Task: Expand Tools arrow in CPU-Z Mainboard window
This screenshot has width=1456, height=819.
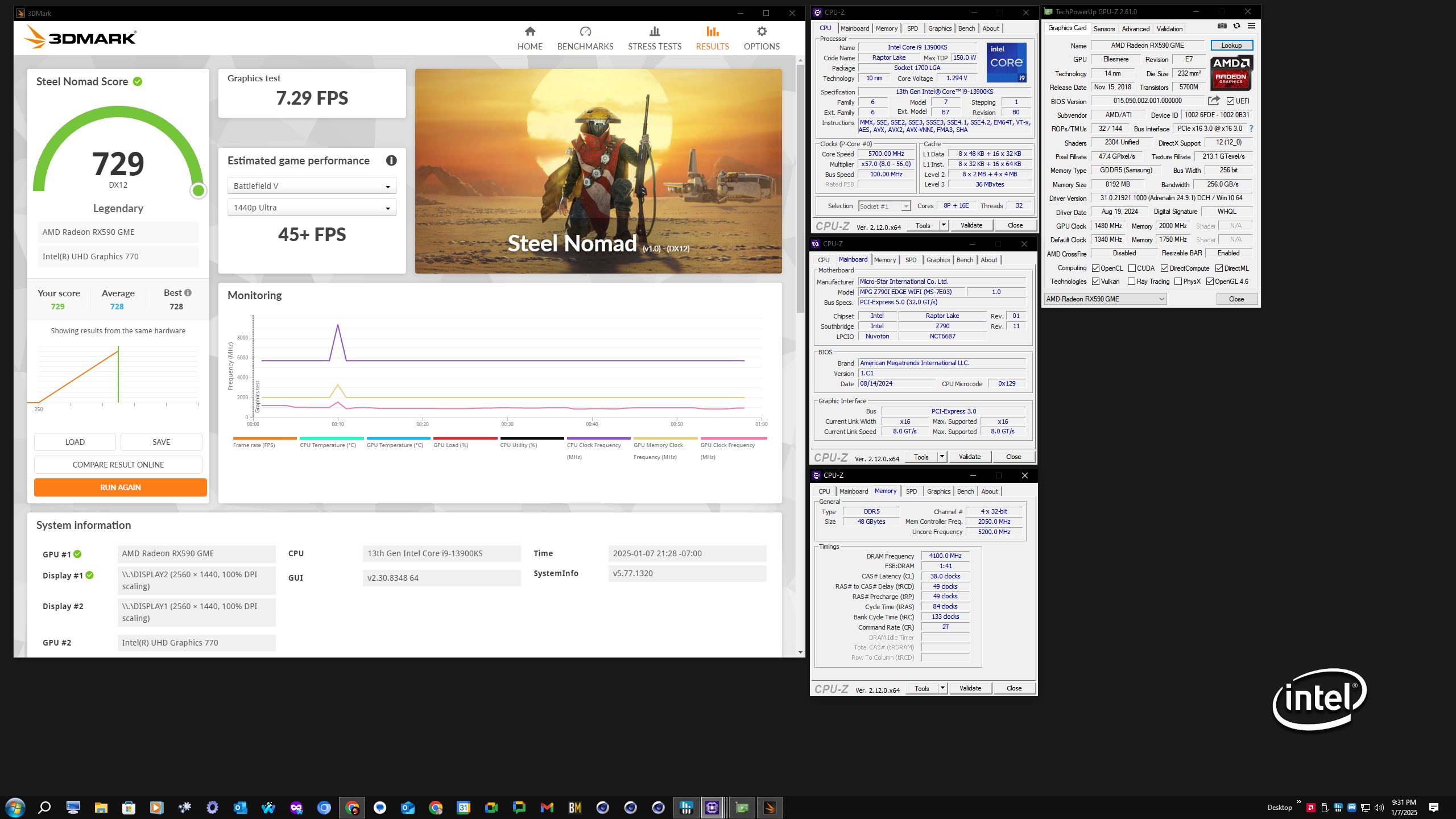Action: point(941,457)
